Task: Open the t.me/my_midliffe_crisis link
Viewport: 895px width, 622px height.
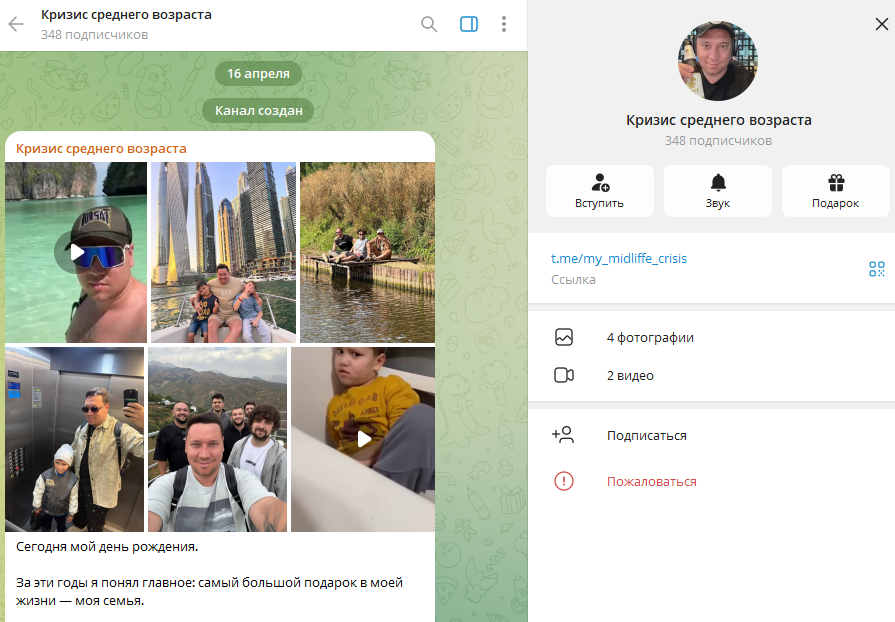Action: [x=619, y=259]
